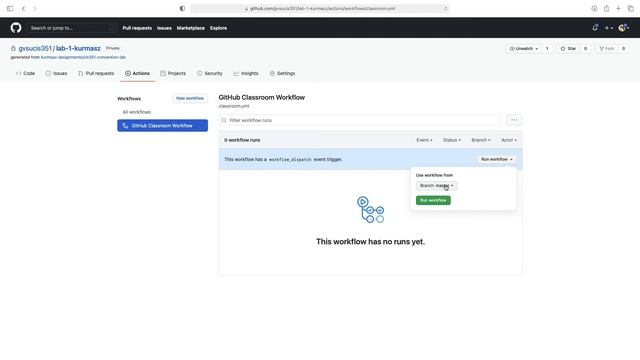Open the lab-1-kurmasz repository link
Image resolution: width=640 pixels, height=360 pixels.
[x=78, y=48]
